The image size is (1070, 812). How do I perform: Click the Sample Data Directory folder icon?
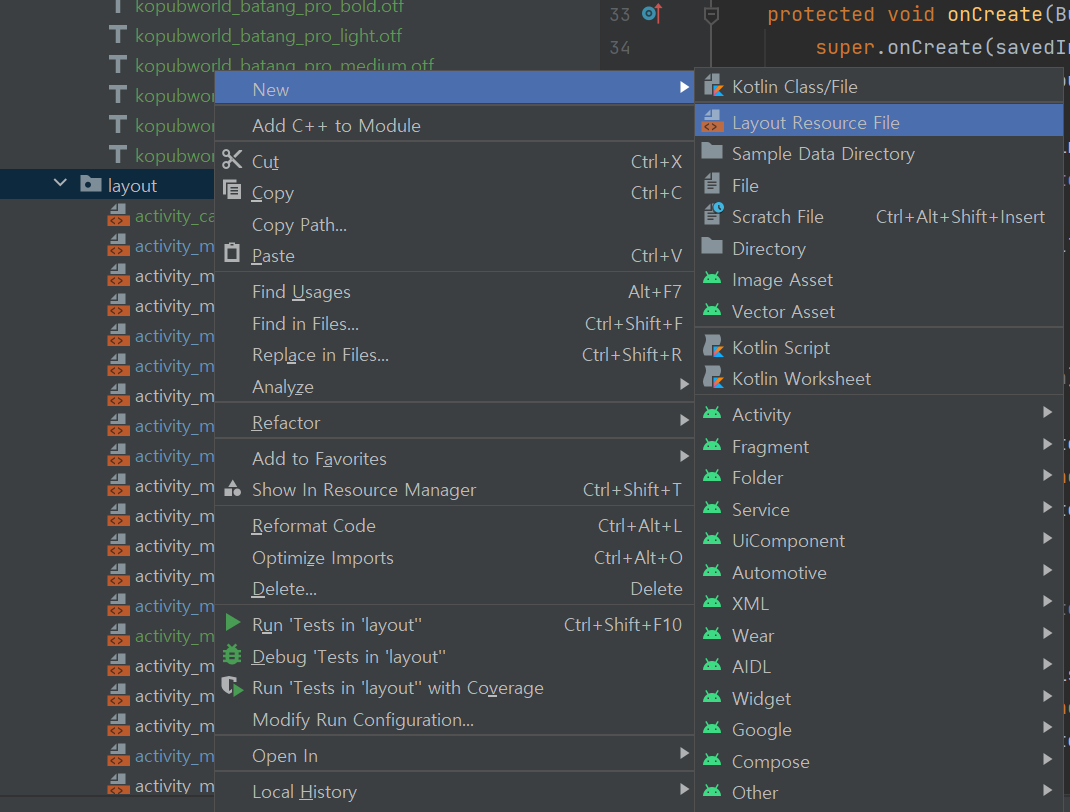[x=712, y=151]
